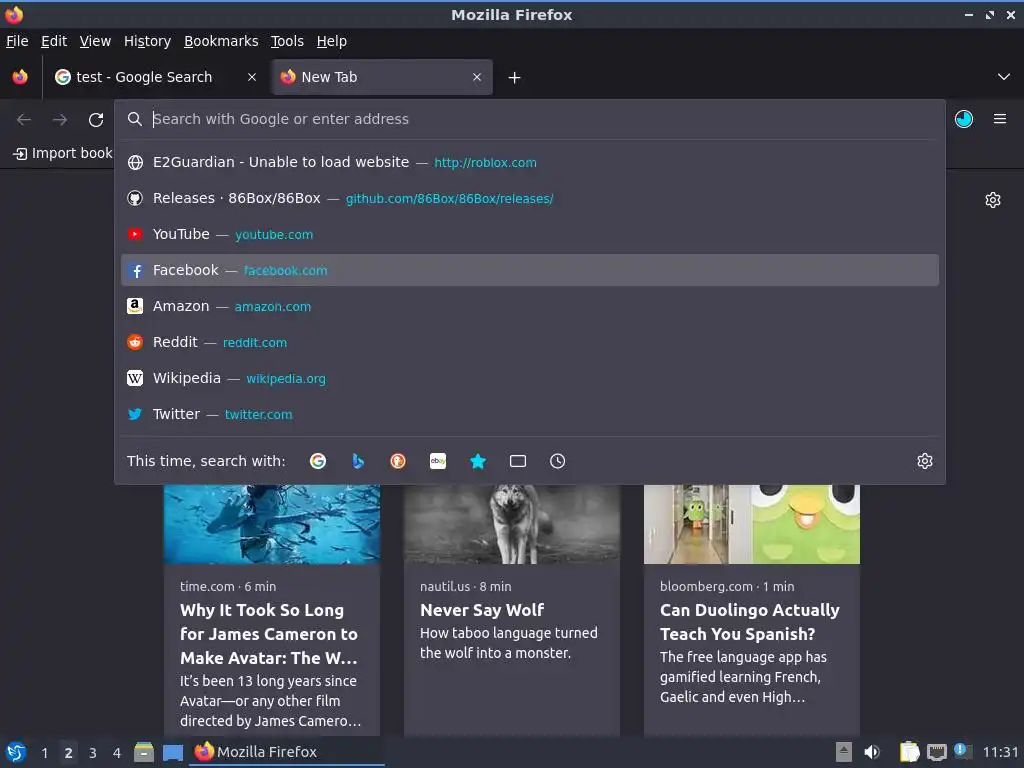Viewport: 1024px width, 768px height.
Task: Search this time with Google icon
Action: pos(318,461)
